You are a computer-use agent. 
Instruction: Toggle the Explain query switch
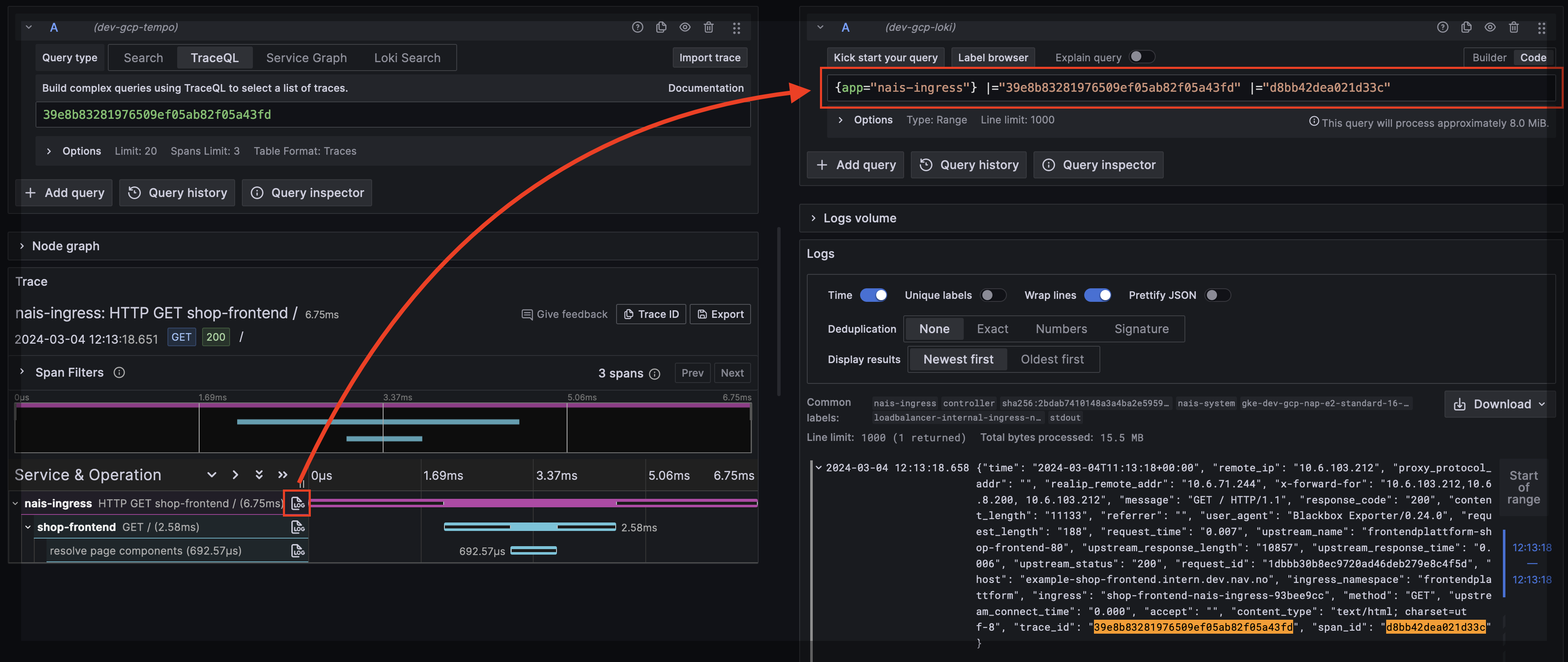click(x=1141, y=57)
